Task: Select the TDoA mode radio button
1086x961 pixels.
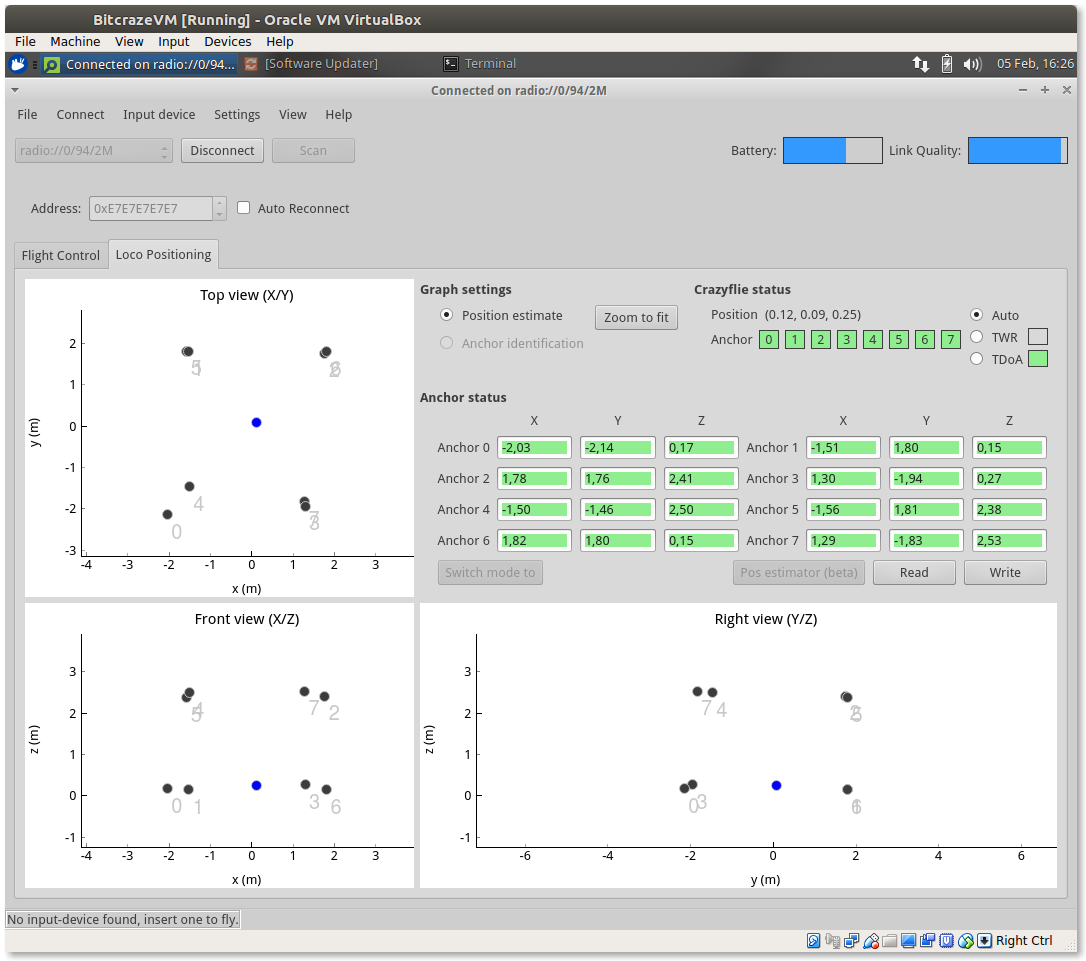Action: (x=977, y=359)
